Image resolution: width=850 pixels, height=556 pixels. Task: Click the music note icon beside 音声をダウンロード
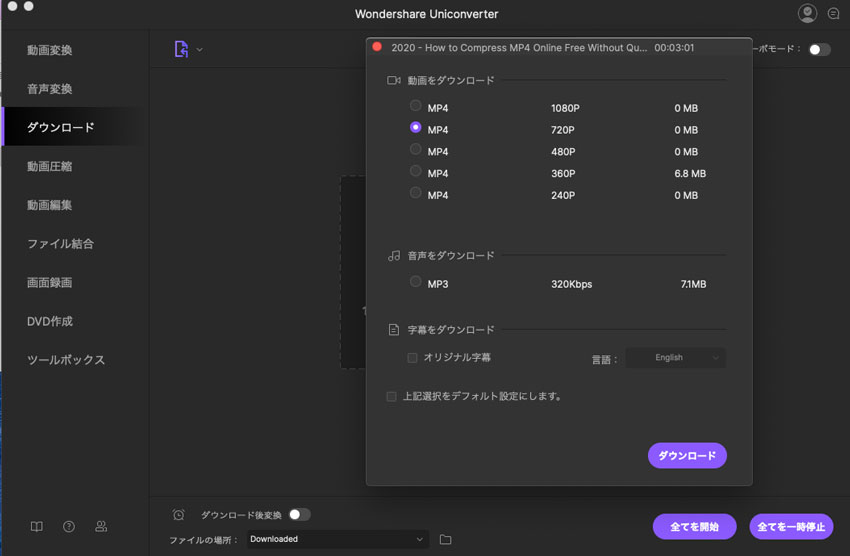394,256
